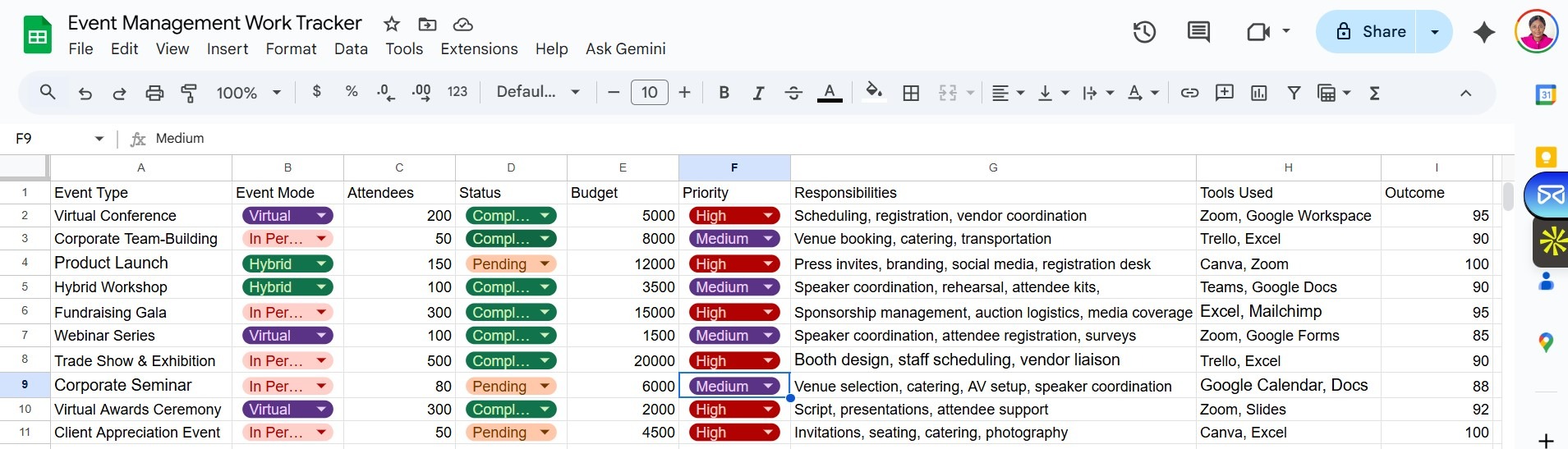
Task: Toggle strikethrough formatting
Action: 793,93
